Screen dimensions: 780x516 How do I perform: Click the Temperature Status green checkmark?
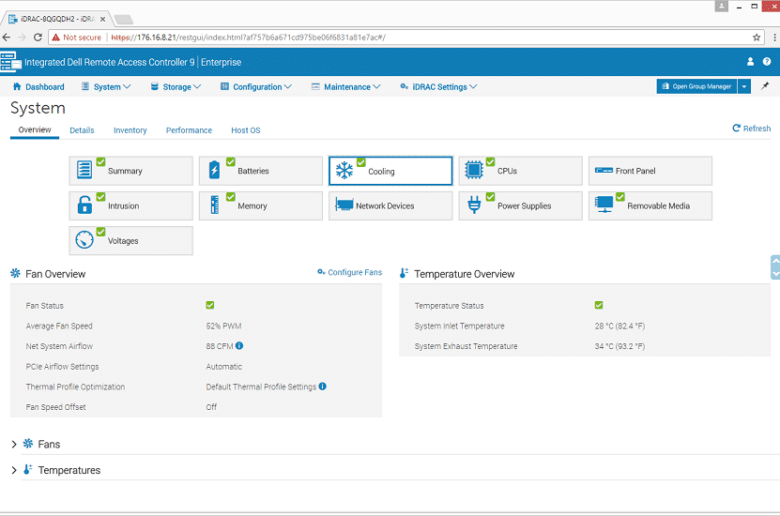coord(599,305)
